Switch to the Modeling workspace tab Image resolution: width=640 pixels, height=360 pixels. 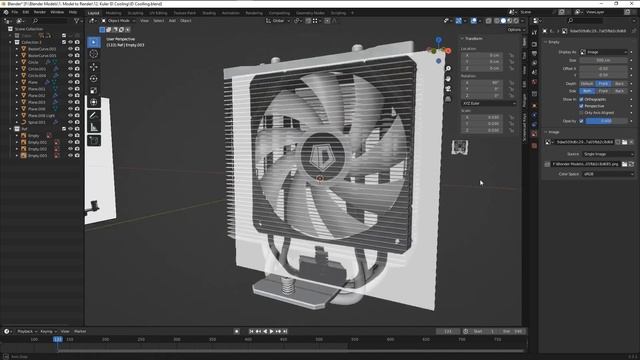pos(113,13)
